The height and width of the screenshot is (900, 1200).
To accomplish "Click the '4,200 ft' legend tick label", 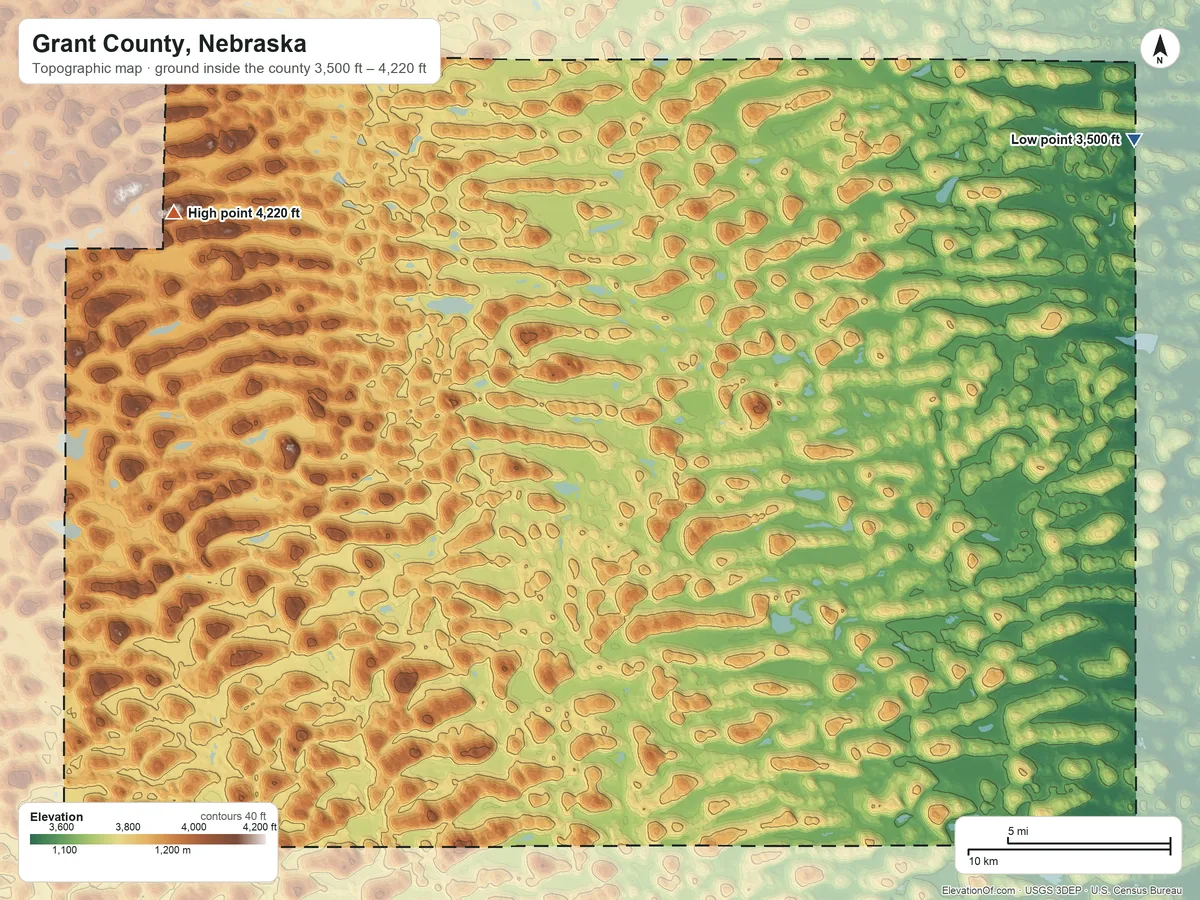I will coord(260,827).
